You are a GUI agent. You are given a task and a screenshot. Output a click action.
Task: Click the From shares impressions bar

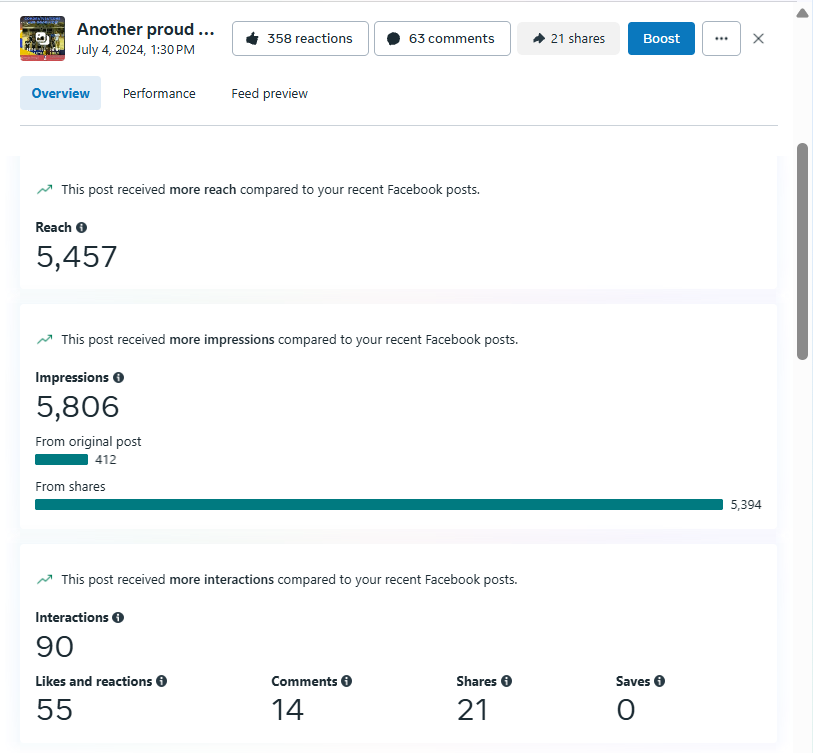(x=378, y=505)
